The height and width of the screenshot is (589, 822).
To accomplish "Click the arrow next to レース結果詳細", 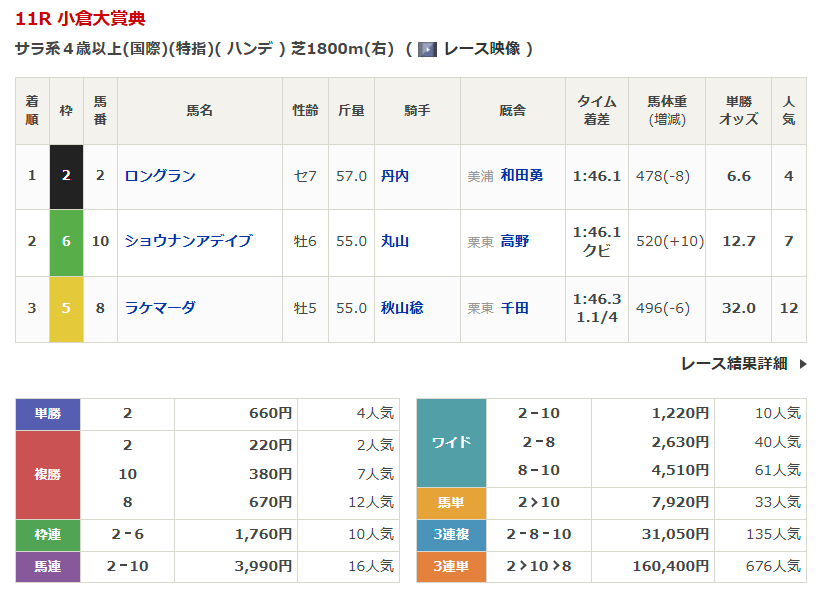I will pyautogui.click(x=802, y=364).
